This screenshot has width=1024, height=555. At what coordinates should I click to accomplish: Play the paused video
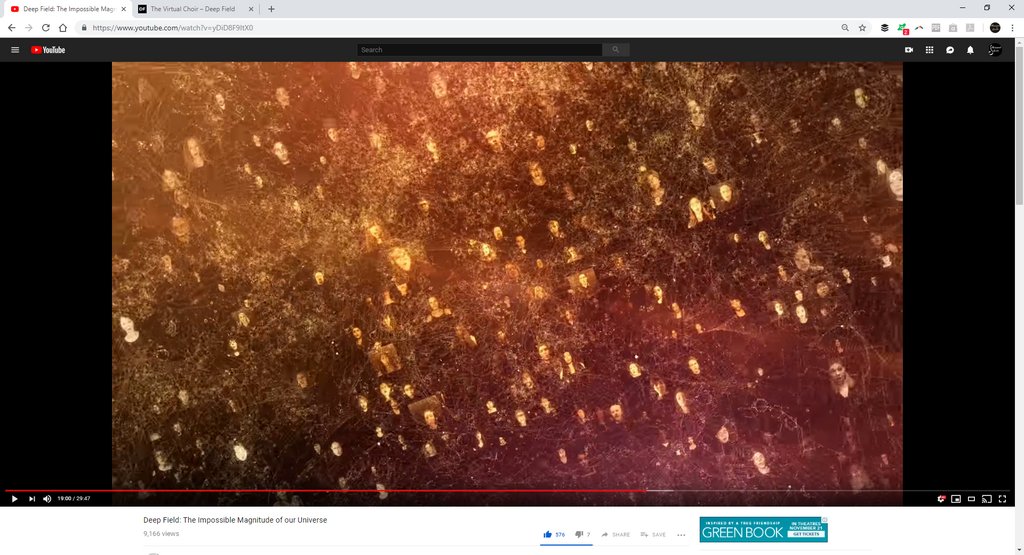(x=14, y=499)
